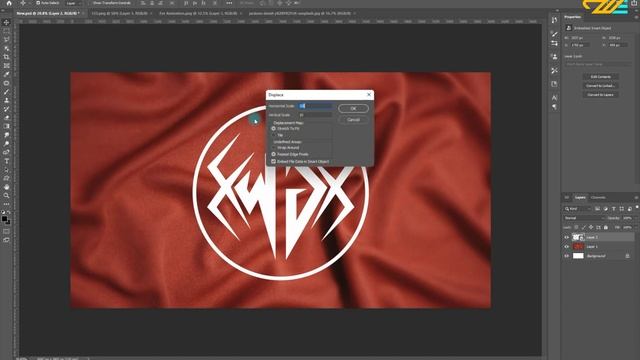Select the Clone Stamp tool
The height and width of the screenshot is (360, 640).
coord(6,100)
